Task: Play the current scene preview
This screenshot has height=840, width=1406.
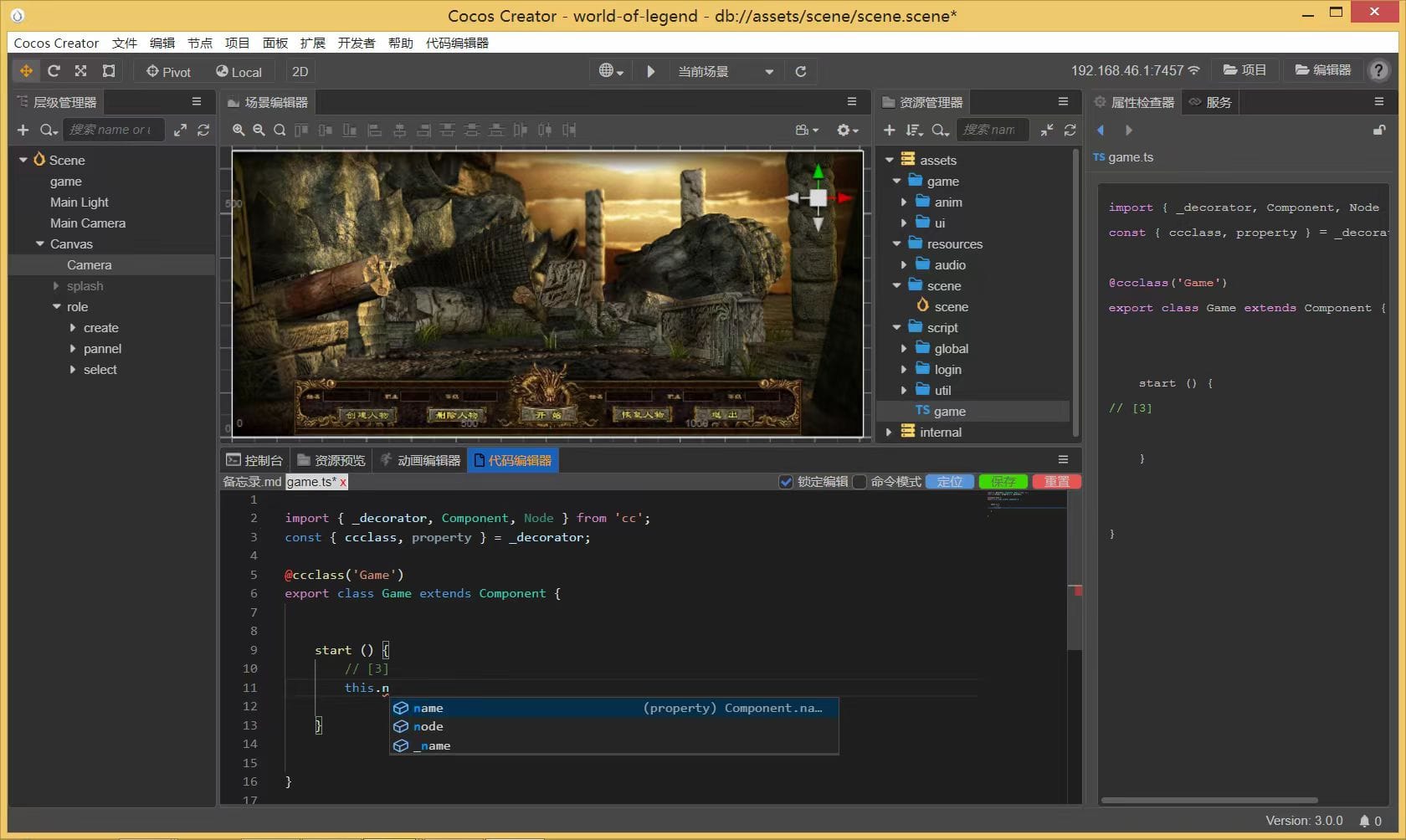Action: 651,71
